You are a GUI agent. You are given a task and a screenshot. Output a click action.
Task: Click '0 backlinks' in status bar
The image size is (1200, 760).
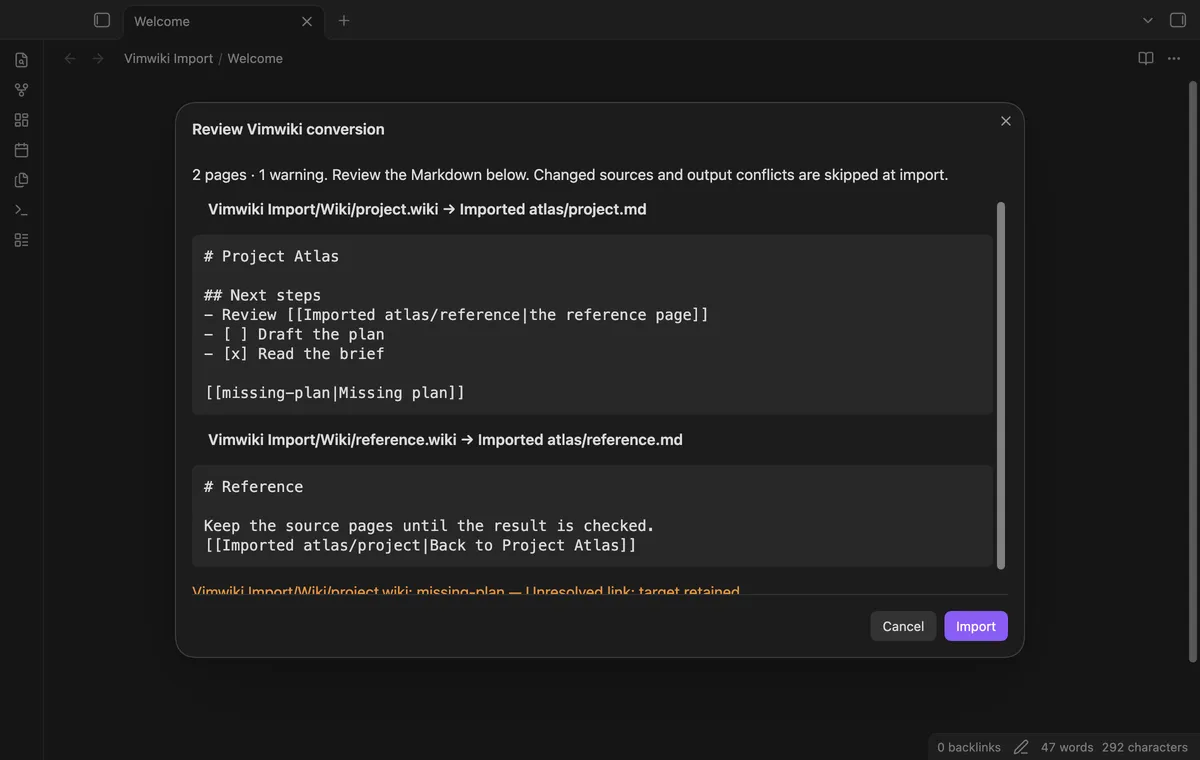pos(969,747)
